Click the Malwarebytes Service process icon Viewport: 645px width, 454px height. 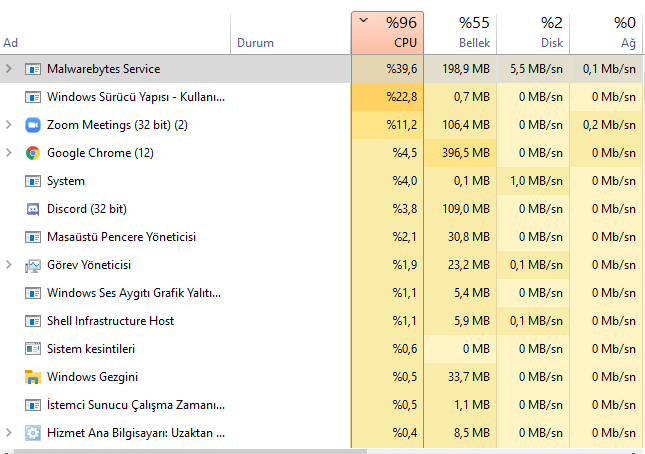tap(32, 69)
